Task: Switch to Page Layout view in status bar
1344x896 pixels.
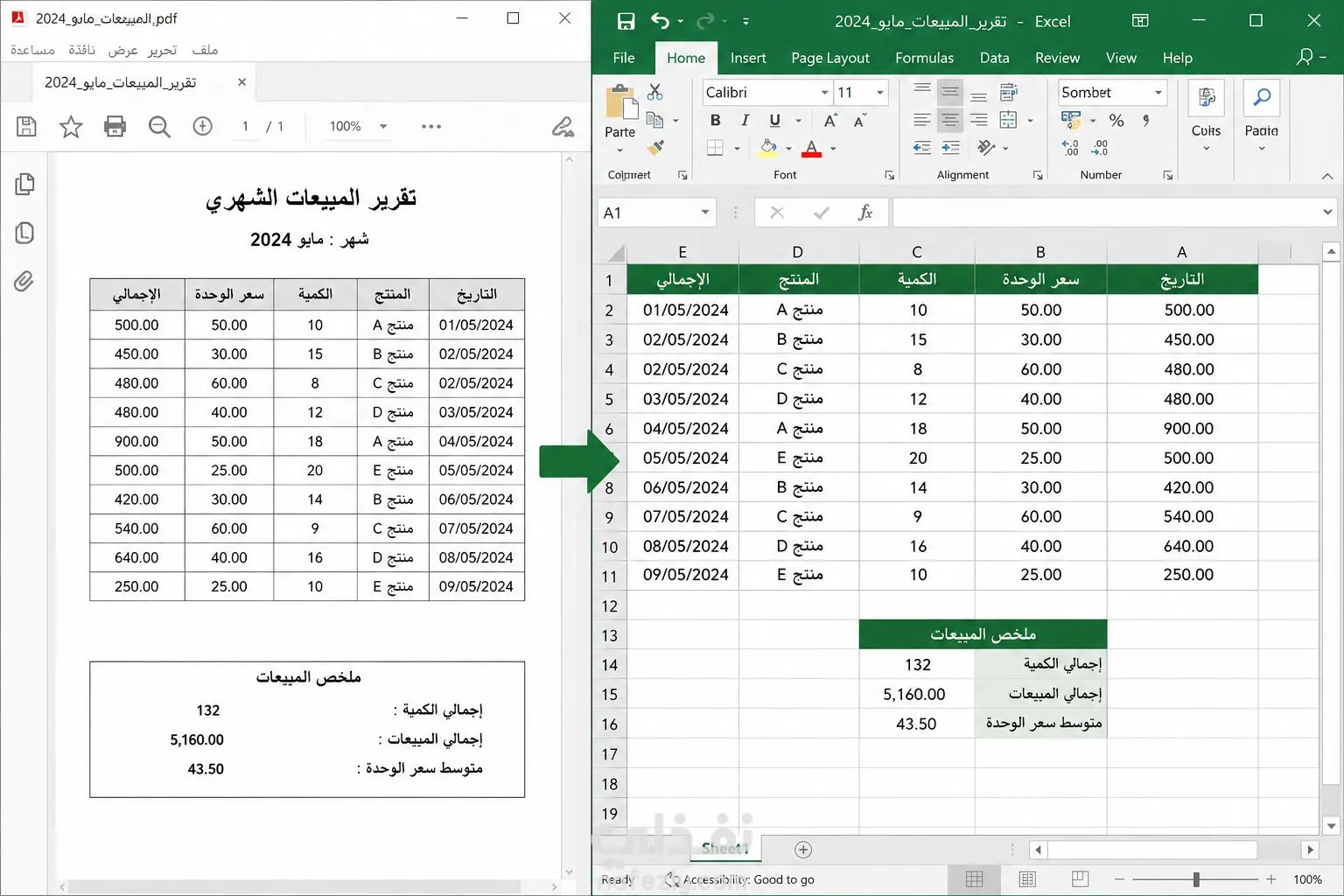Action: coord(1027,878)
